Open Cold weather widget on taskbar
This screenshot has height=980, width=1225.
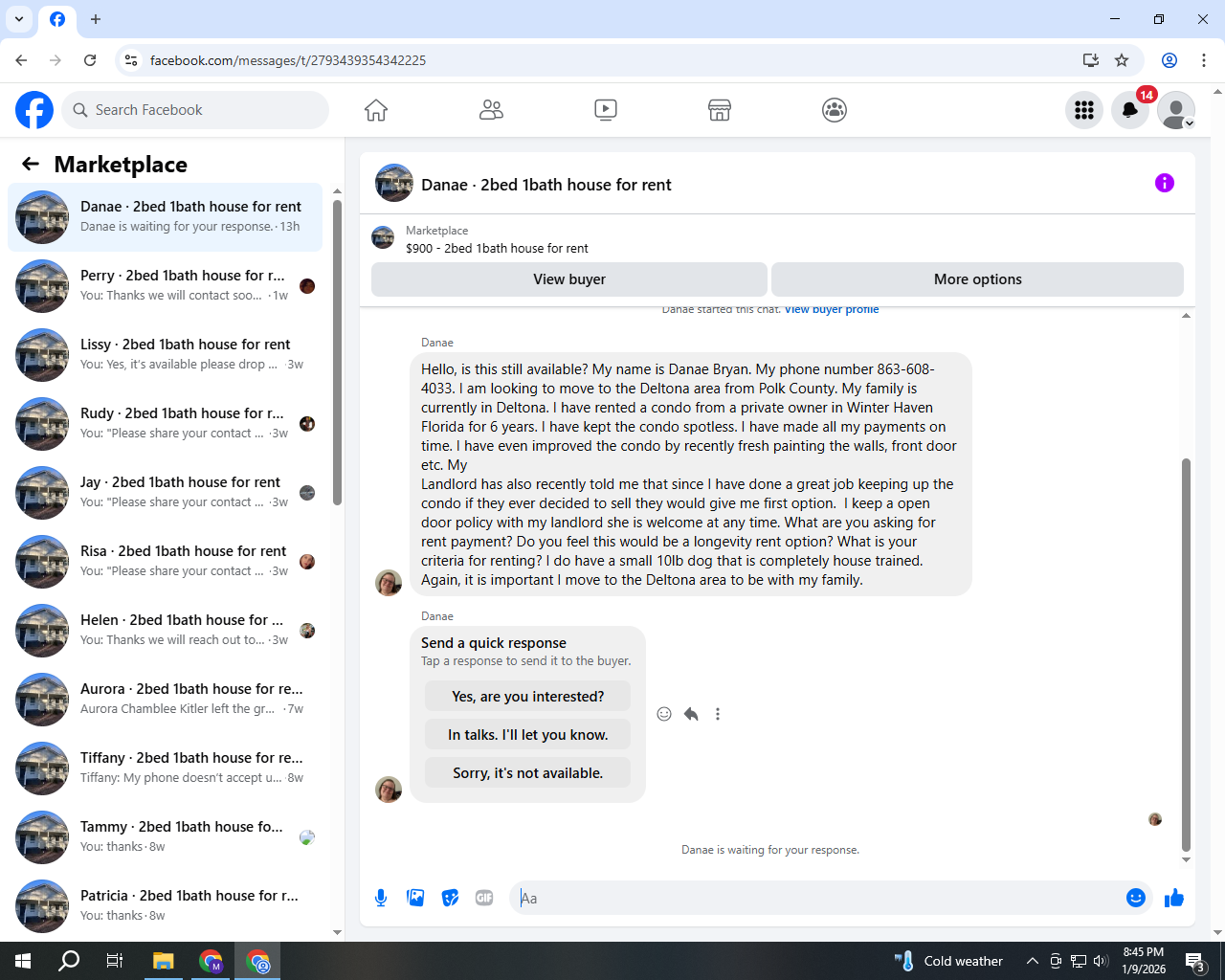click(948, 961)
